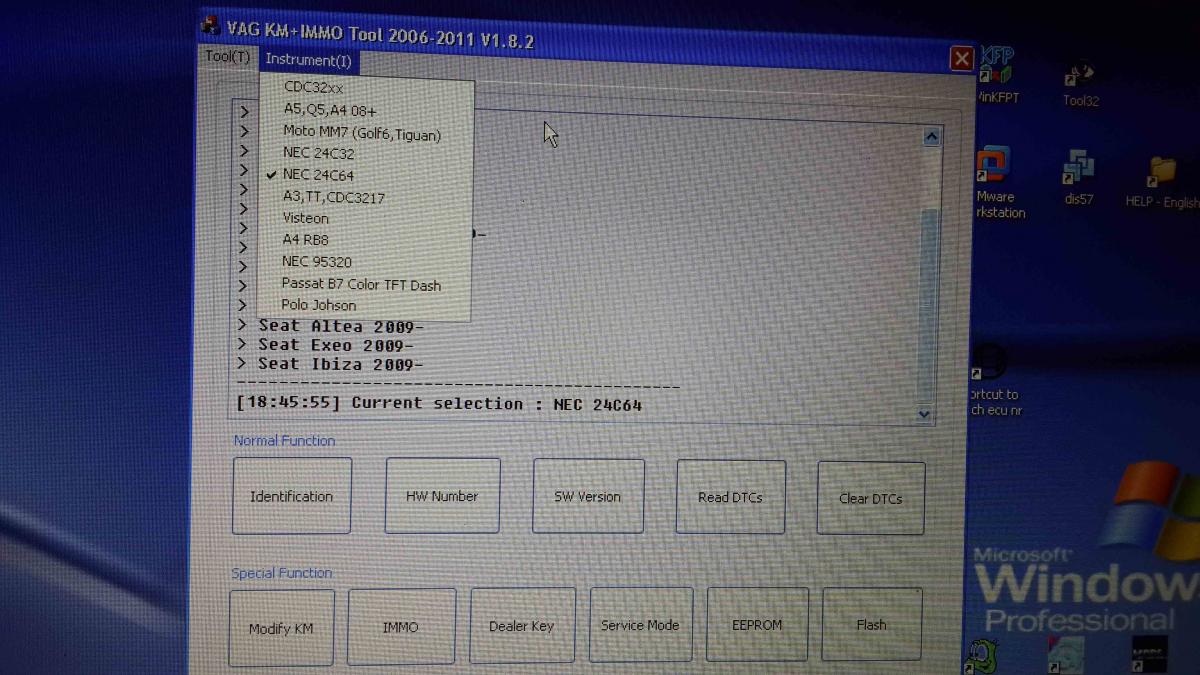This screenshot has height=675, width=1200.
Task: Clear DTCs with the button
Action: click(x=871, y=498)
